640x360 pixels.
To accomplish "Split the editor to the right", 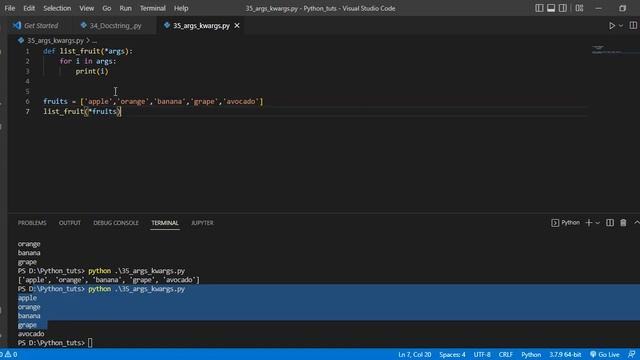I will click(x=633, y=25).
